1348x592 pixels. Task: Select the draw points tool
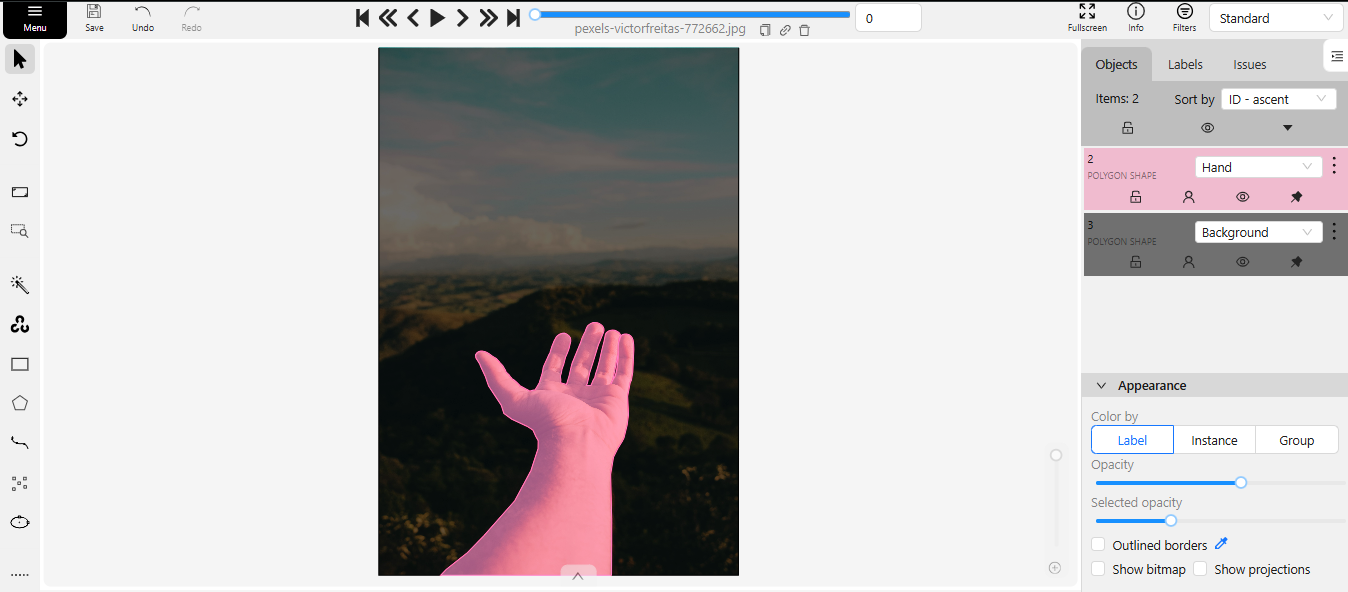19,483
